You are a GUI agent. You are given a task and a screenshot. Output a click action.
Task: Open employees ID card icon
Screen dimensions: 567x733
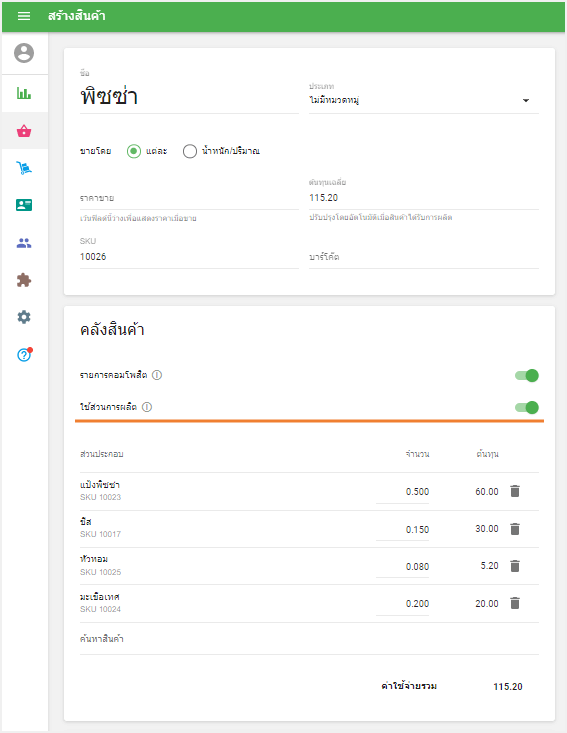coord(24,205)
